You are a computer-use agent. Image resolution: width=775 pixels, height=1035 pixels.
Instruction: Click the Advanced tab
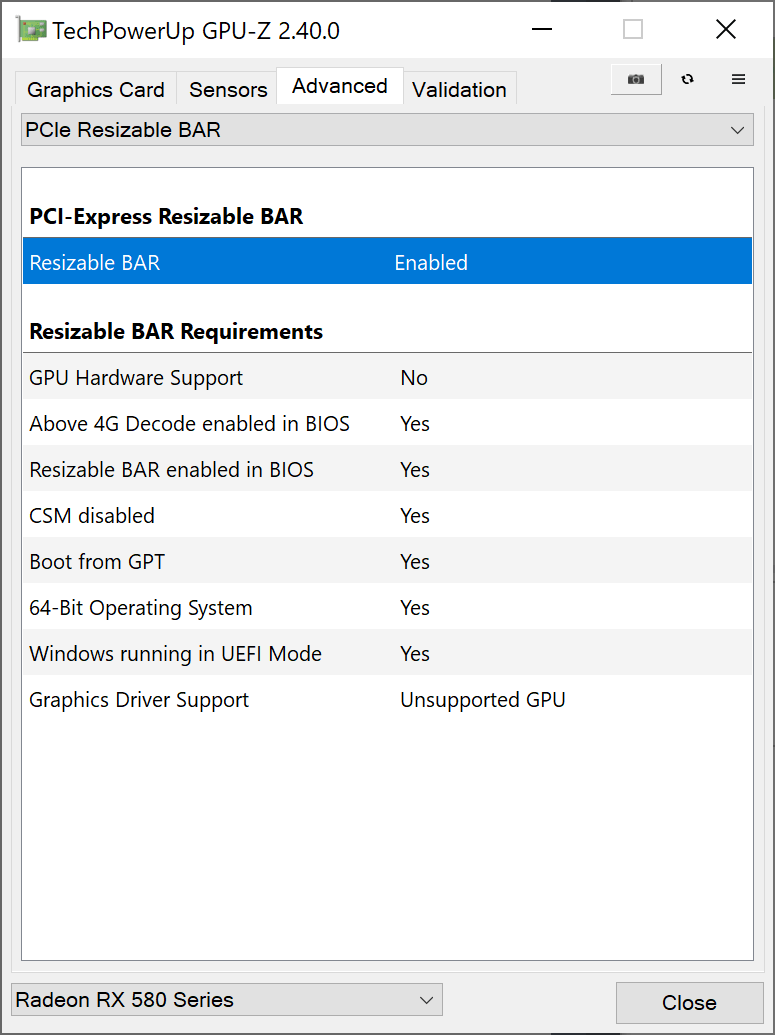click(x=340, y=87)
